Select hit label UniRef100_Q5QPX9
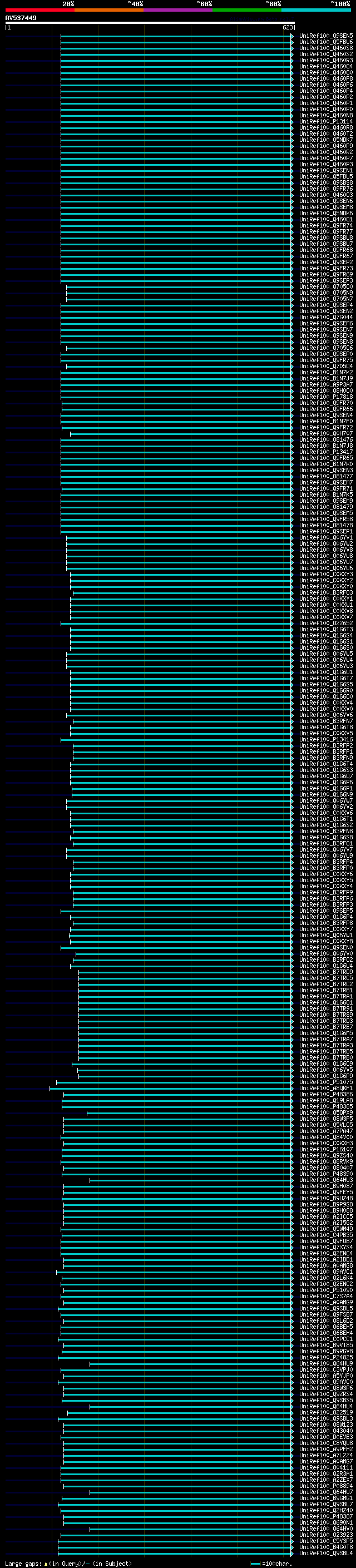The image size is (356, 1568). click(326, 1112)
